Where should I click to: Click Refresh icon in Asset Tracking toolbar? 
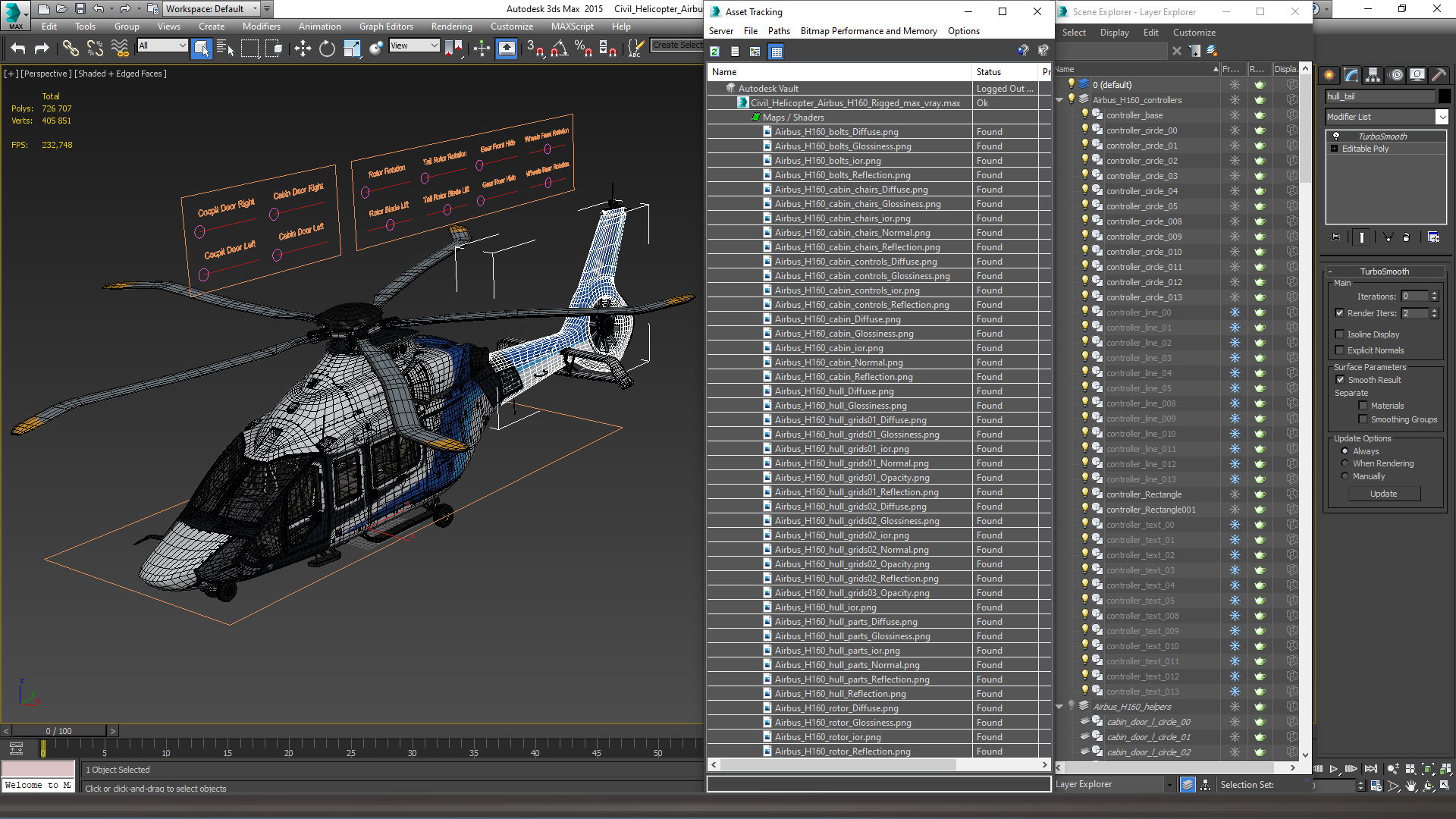(714, 52)
